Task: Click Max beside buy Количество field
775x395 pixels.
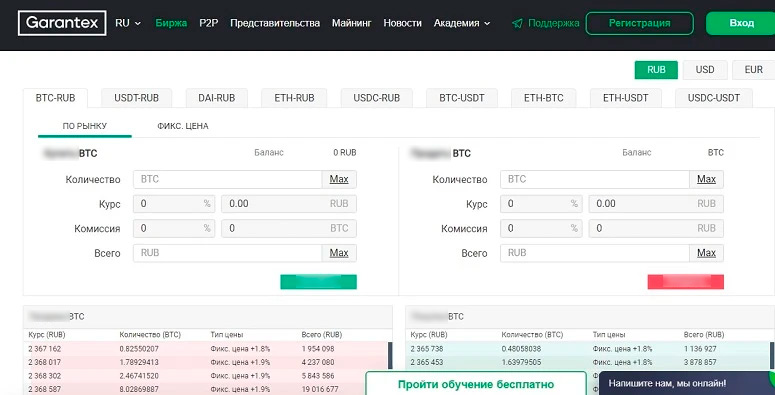Action: pyautogui.click(x=339, y=179)
